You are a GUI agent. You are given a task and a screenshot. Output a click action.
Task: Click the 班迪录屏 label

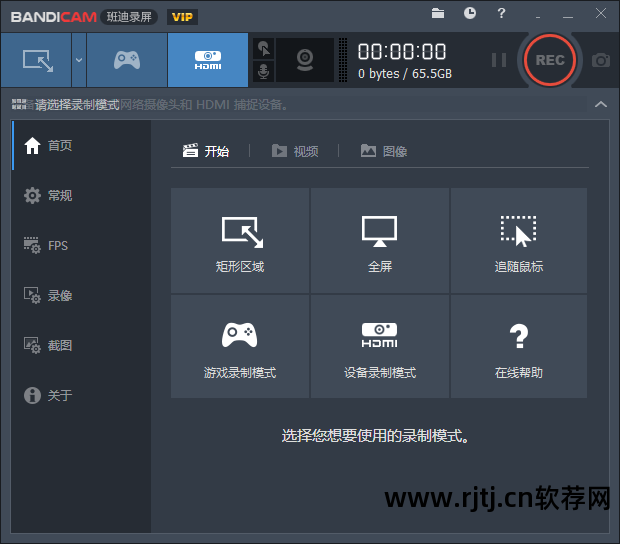[x=129, y=17]
